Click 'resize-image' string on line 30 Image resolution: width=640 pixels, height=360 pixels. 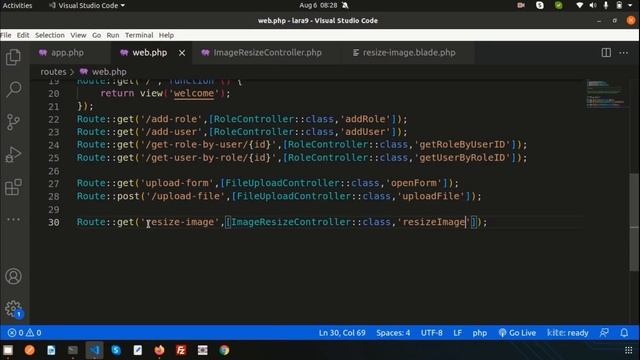pyautogui.click(x=180, y=222)
